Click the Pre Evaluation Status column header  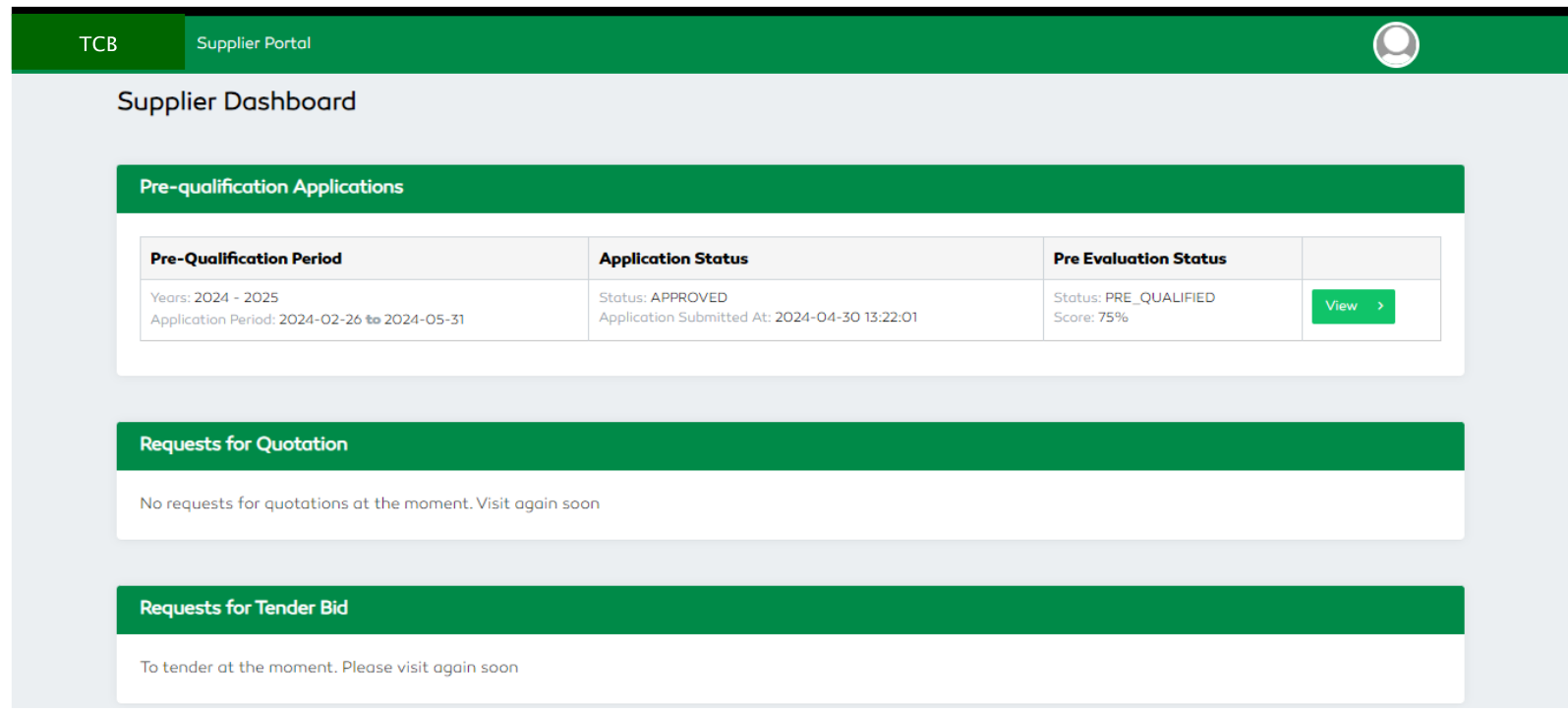tap(1172, 259)
